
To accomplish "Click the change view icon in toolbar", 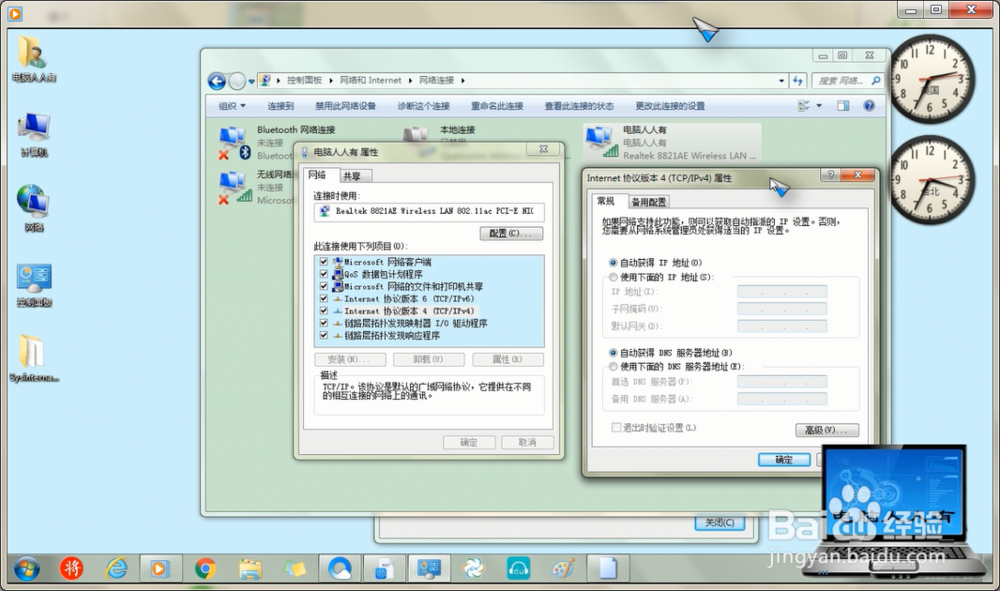I will (x=804, y=106).
